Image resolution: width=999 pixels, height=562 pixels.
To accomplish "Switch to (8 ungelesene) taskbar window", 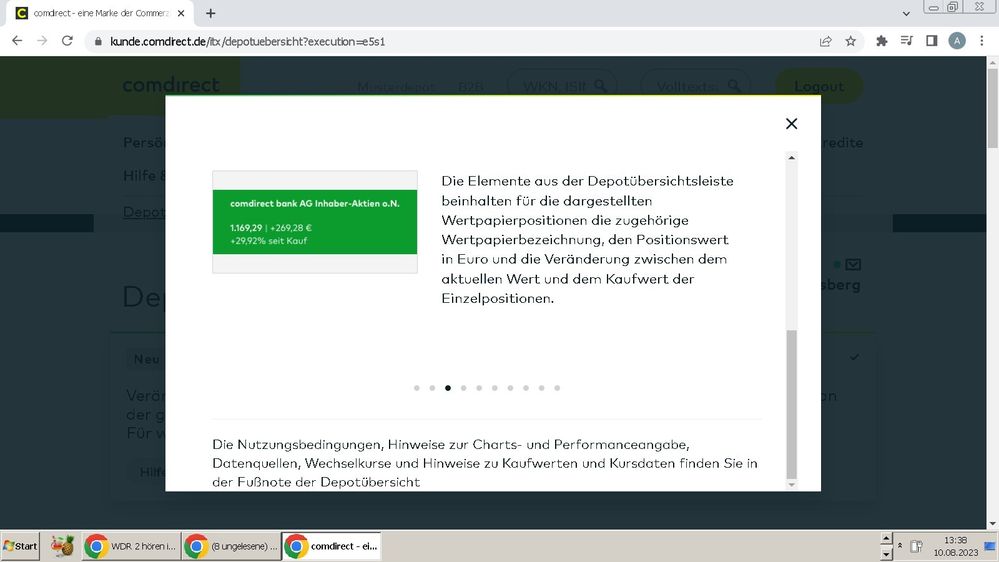I will 231,546.
